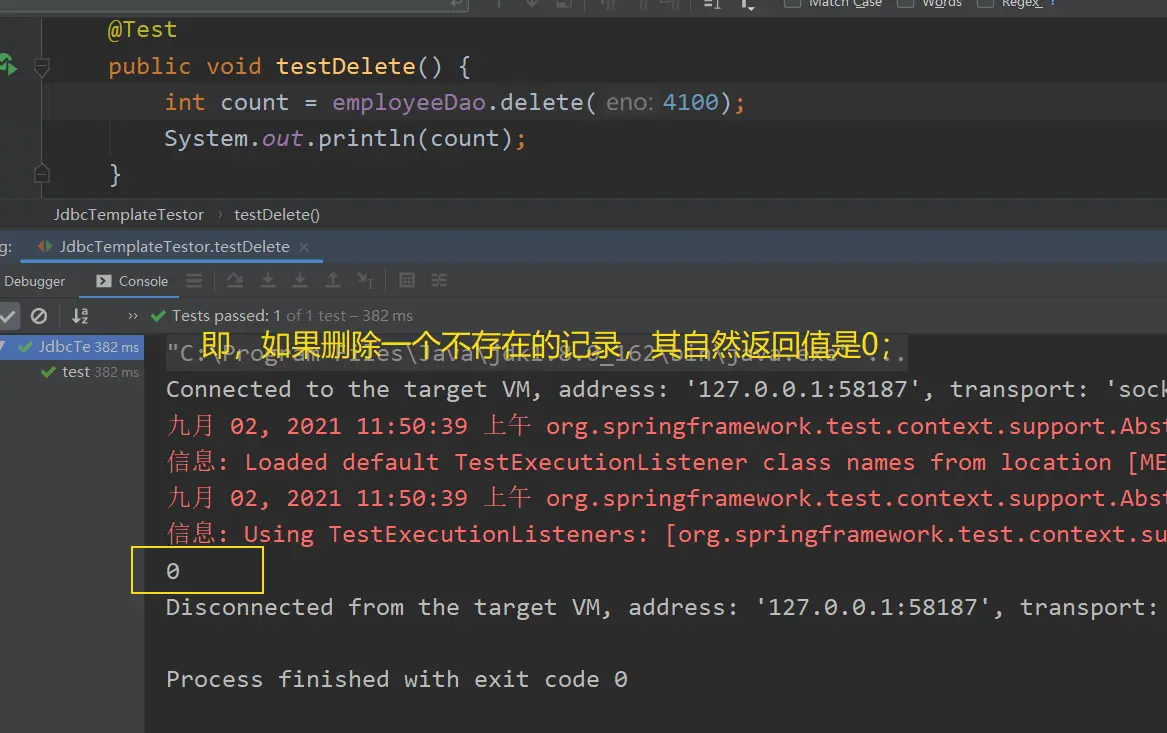Click the System.out.println(count) line
Image resolution: width=1167 pixels, height=733 pixels.
tap(345, 138)
